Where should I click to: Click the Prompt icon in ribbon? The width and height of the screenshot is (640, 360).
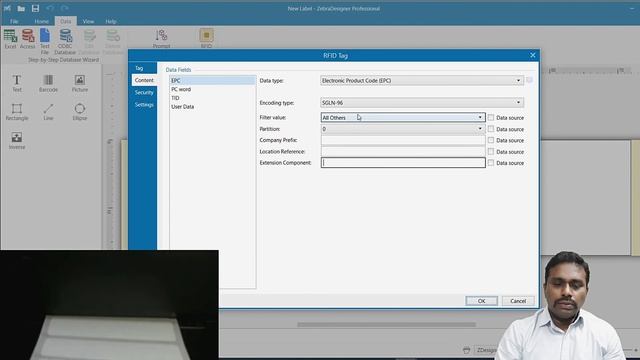161,39
